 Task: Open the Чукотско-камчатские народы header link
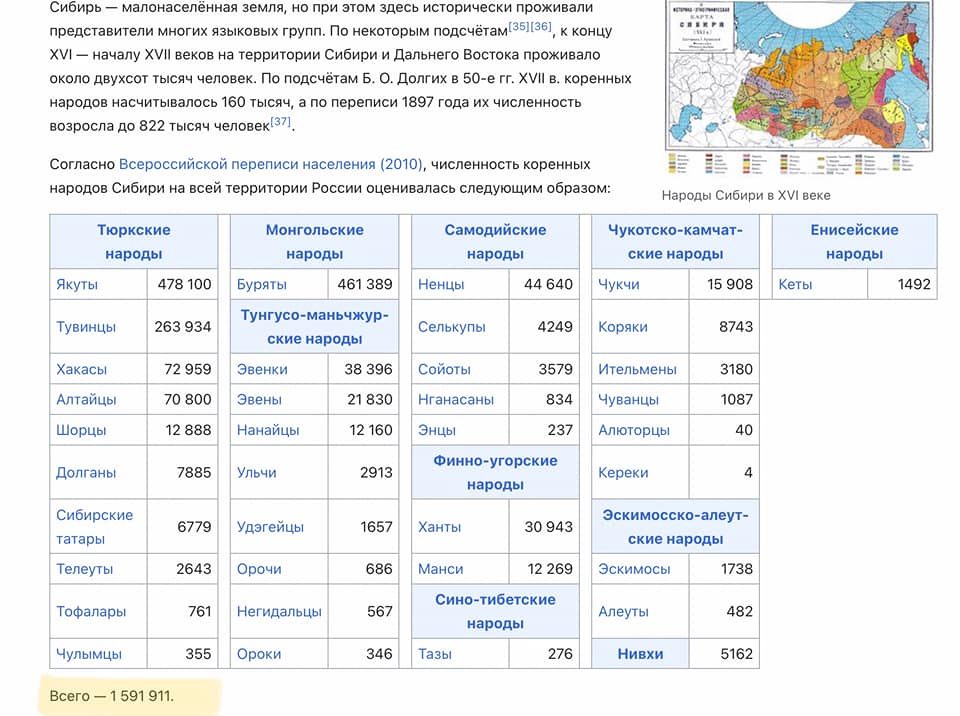tap(675, 242)
